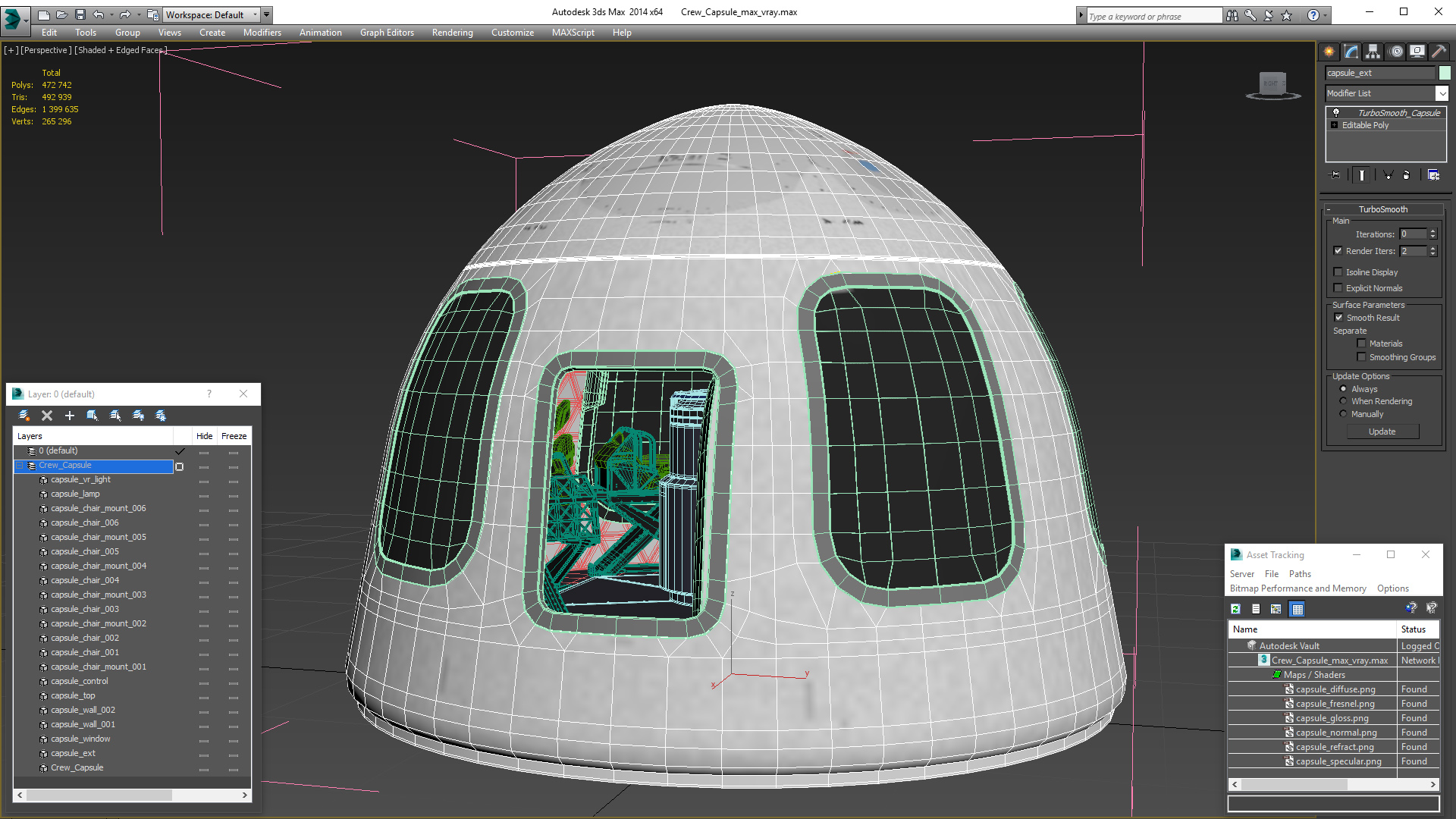1456x819 pixels.
Task: Expand the Editable Poly sub-objects
Action: (1335, 125)
